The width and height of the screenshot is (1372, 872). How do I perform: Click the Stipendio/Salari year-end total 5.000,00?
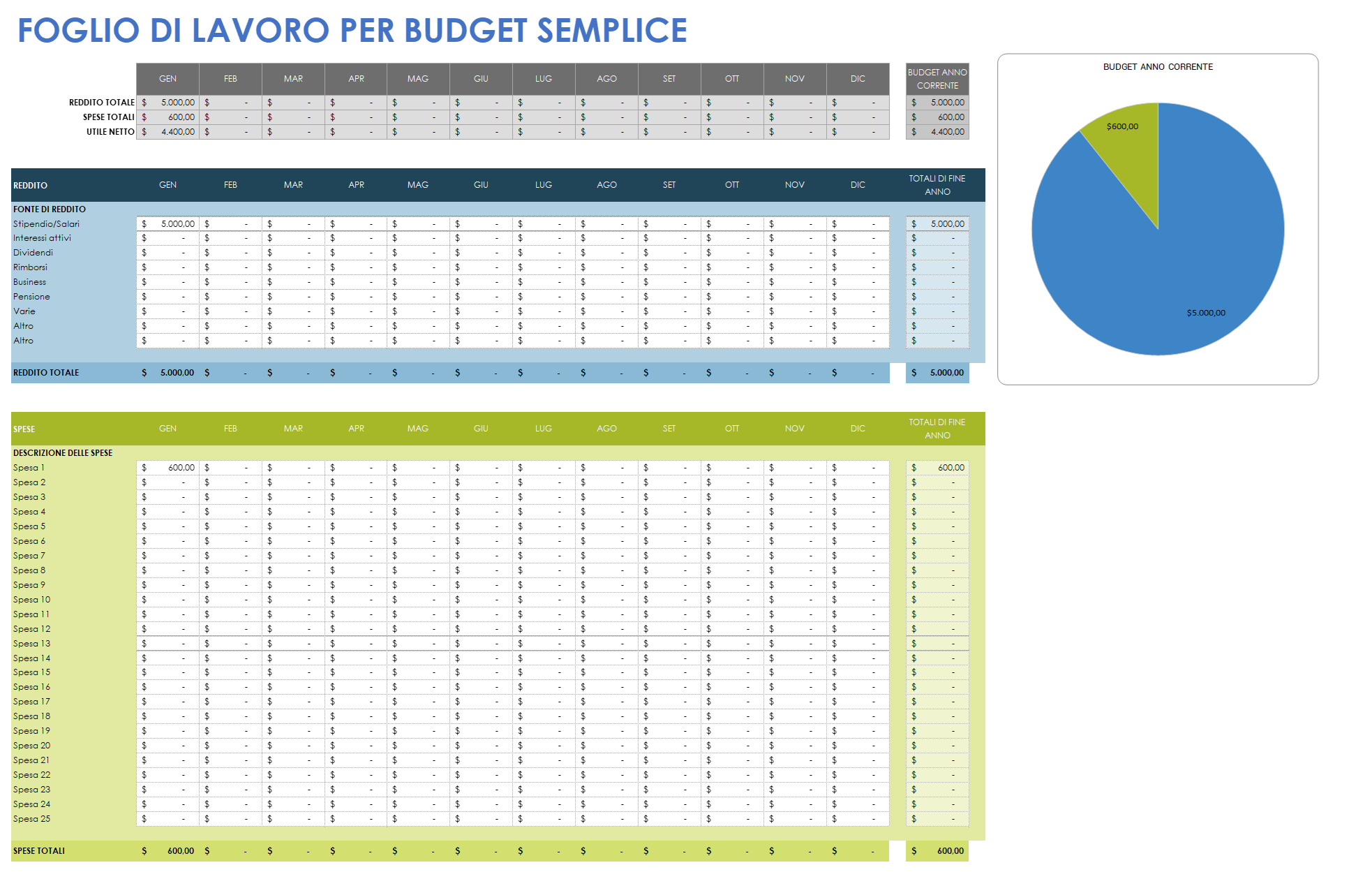(937, 224)
